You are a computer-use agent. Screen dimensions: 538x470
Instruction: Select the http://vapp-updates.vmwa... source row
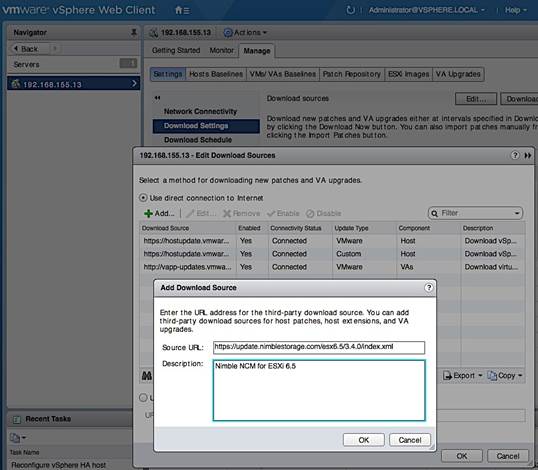tap(332, 267)
